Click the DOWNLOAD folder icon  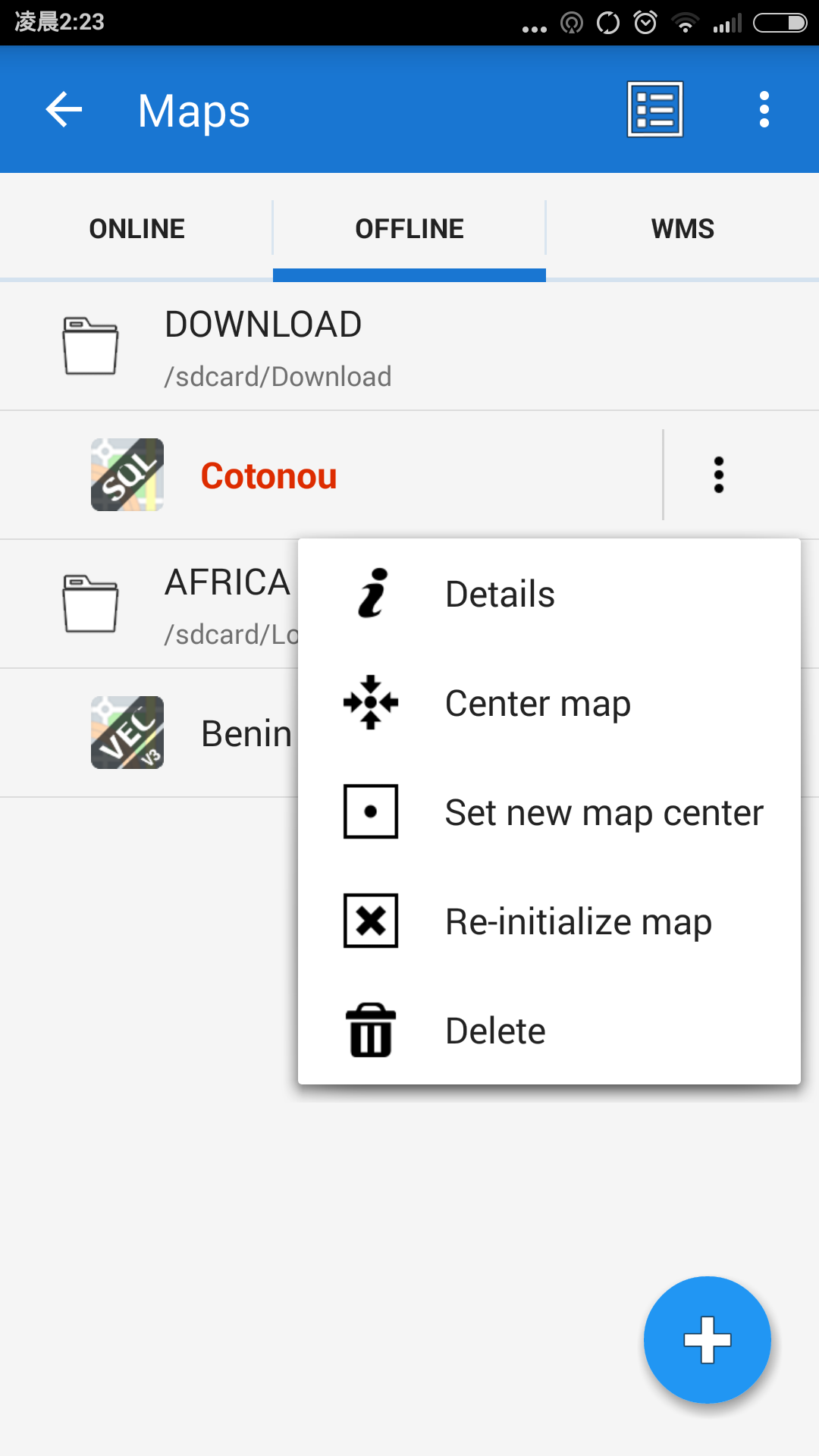pyautogui.click(x=90, y=347)
